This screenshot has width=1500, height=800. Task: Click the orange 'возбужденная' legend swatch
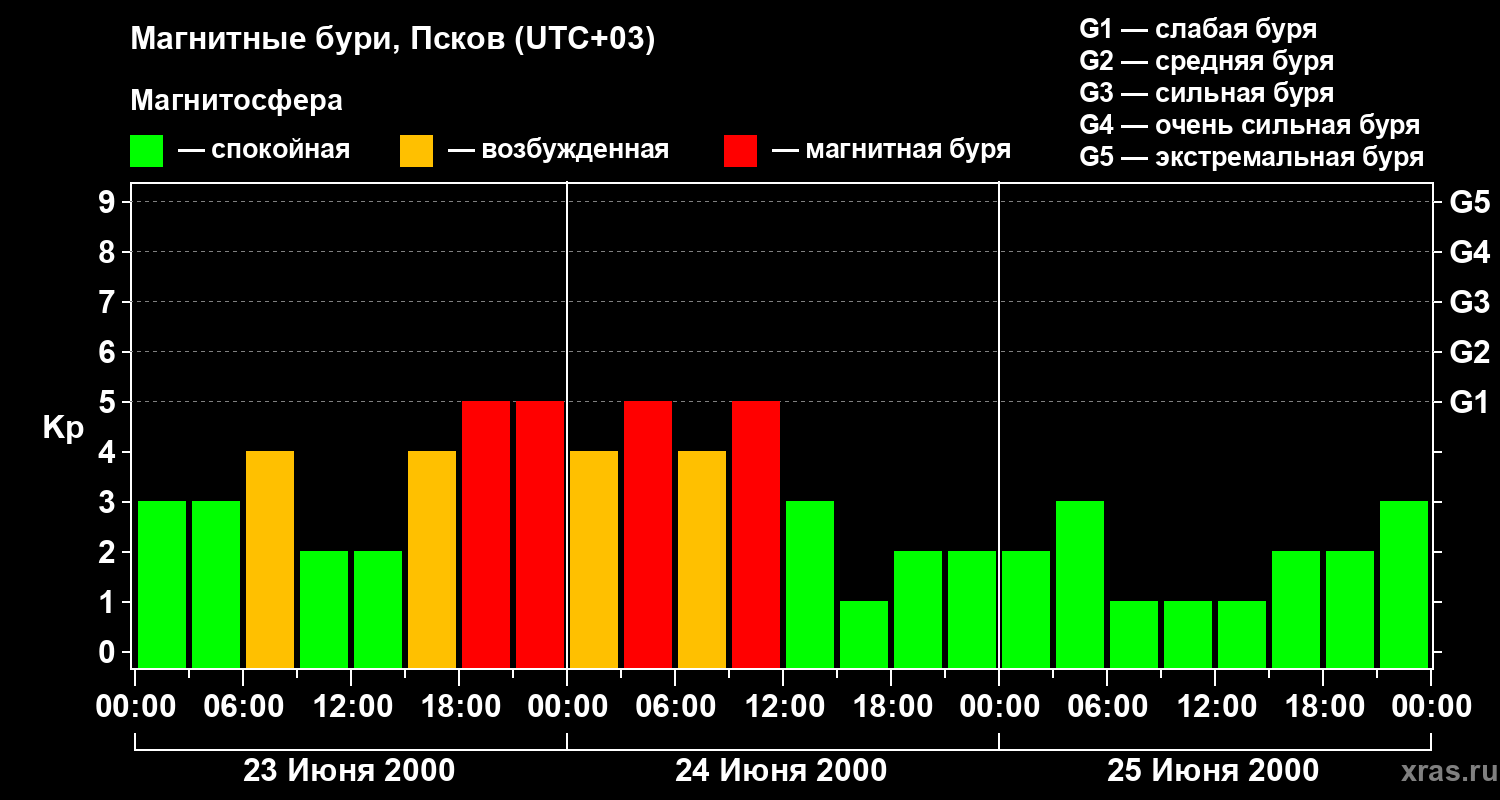(416, 151)
